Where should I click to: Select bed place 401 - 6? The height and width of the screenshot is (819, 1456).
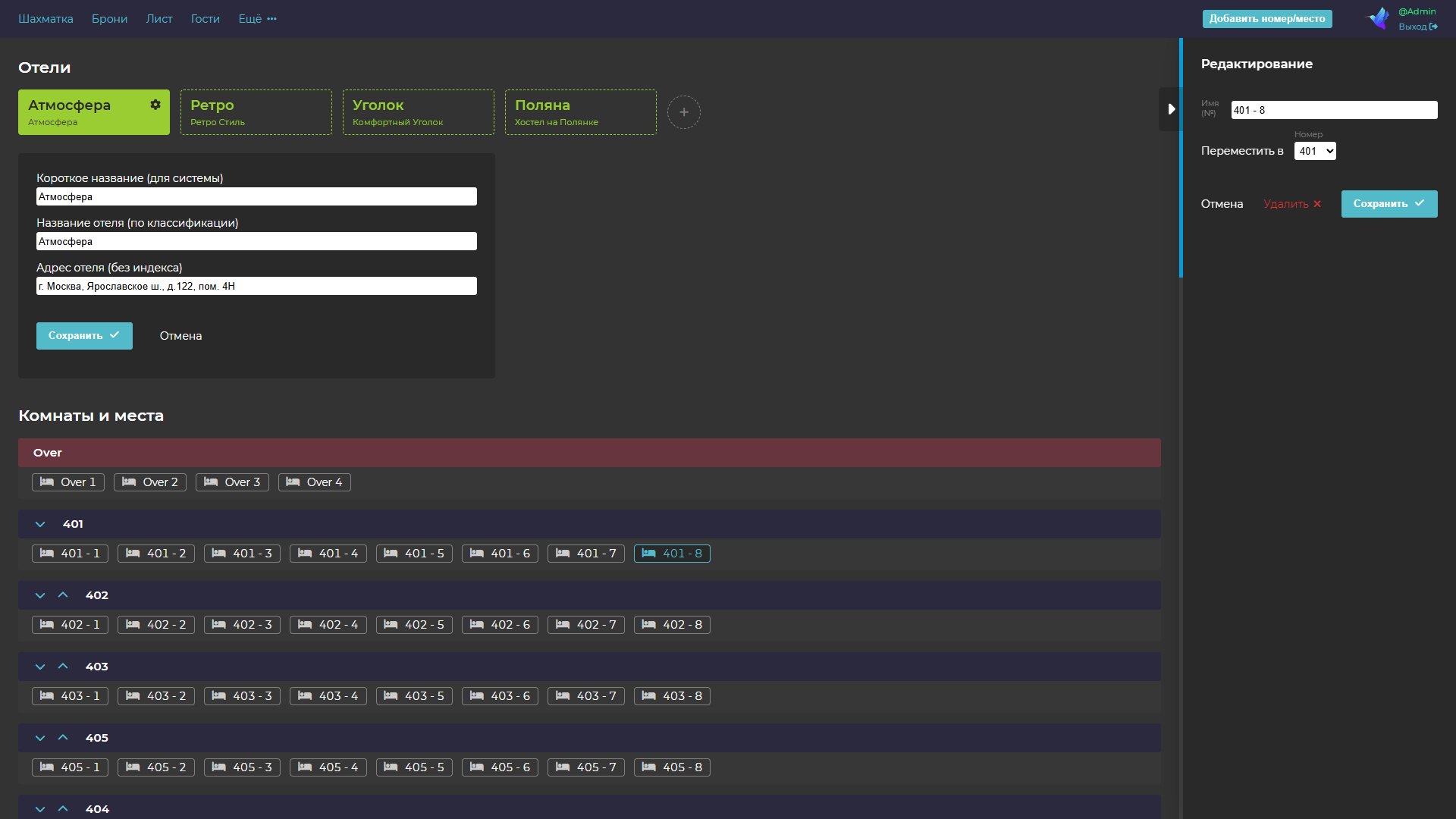(500, 554)
